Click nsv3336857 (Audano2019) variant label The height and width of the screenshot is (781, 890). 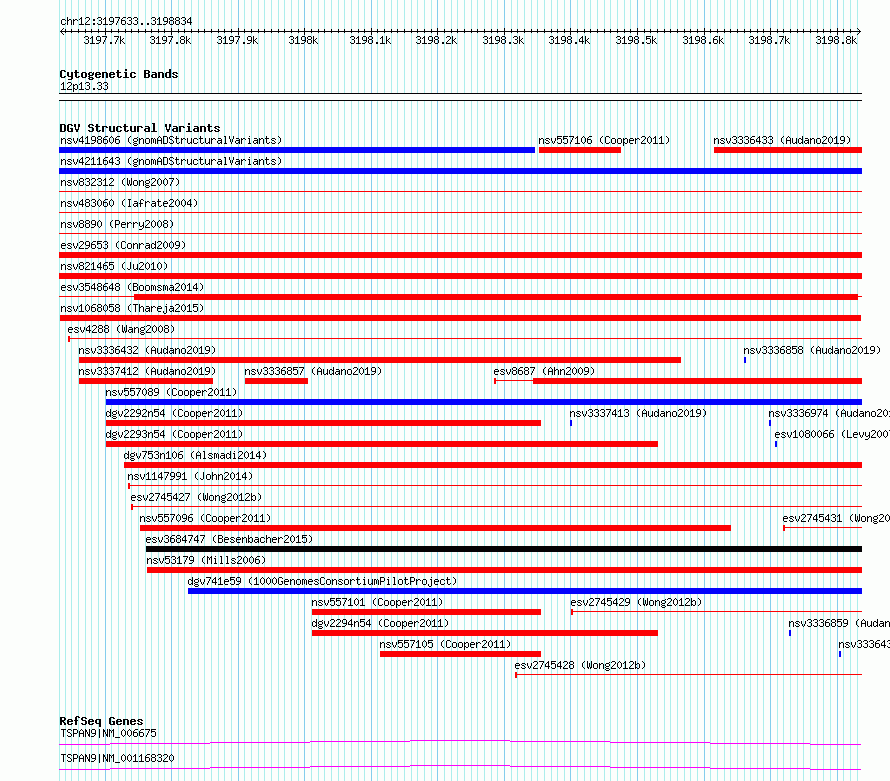click(313, 371)
